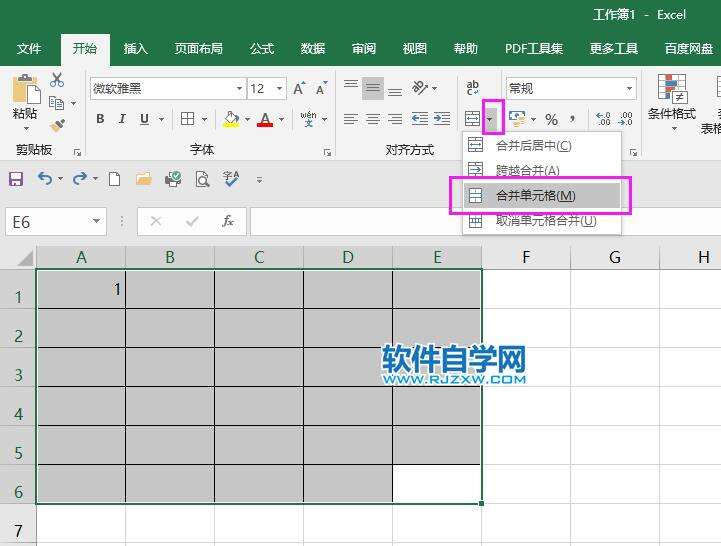Click the Format Painter brush icon
The image size is (721, 546).
[x=57, y=125]
